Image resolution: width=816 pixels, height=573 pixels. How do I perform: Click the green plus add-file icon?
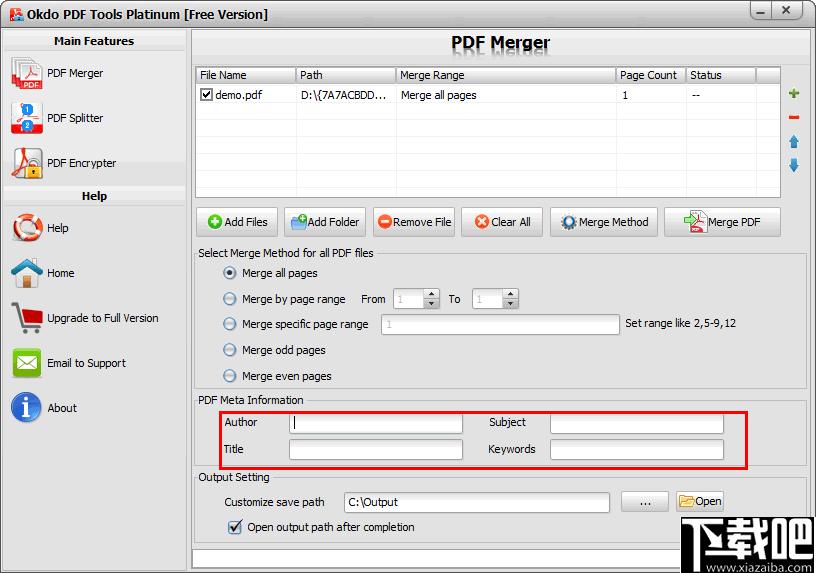(794, 93)
